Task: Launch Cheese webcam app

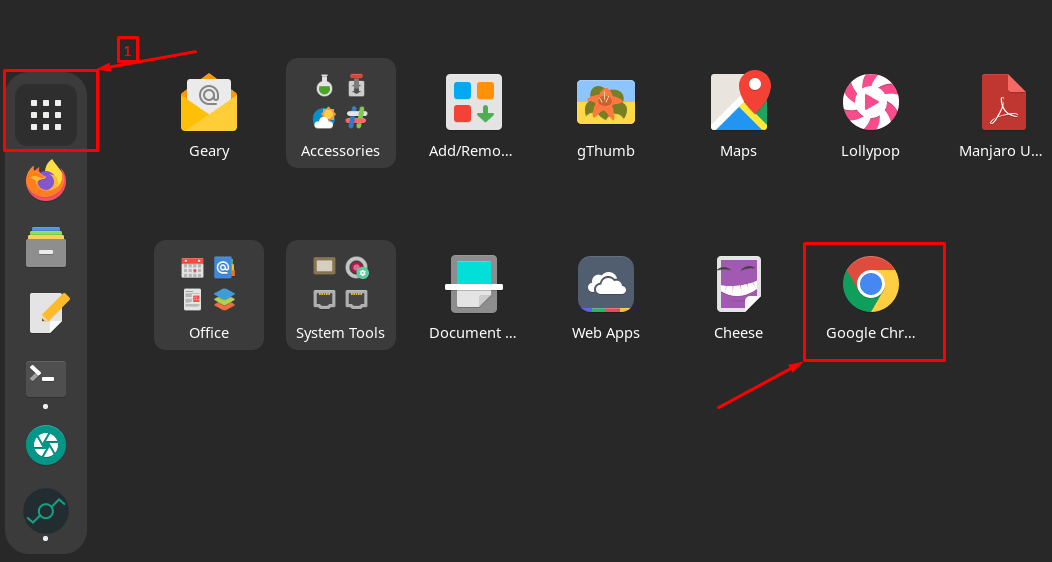Action: [x=738, y=284]
